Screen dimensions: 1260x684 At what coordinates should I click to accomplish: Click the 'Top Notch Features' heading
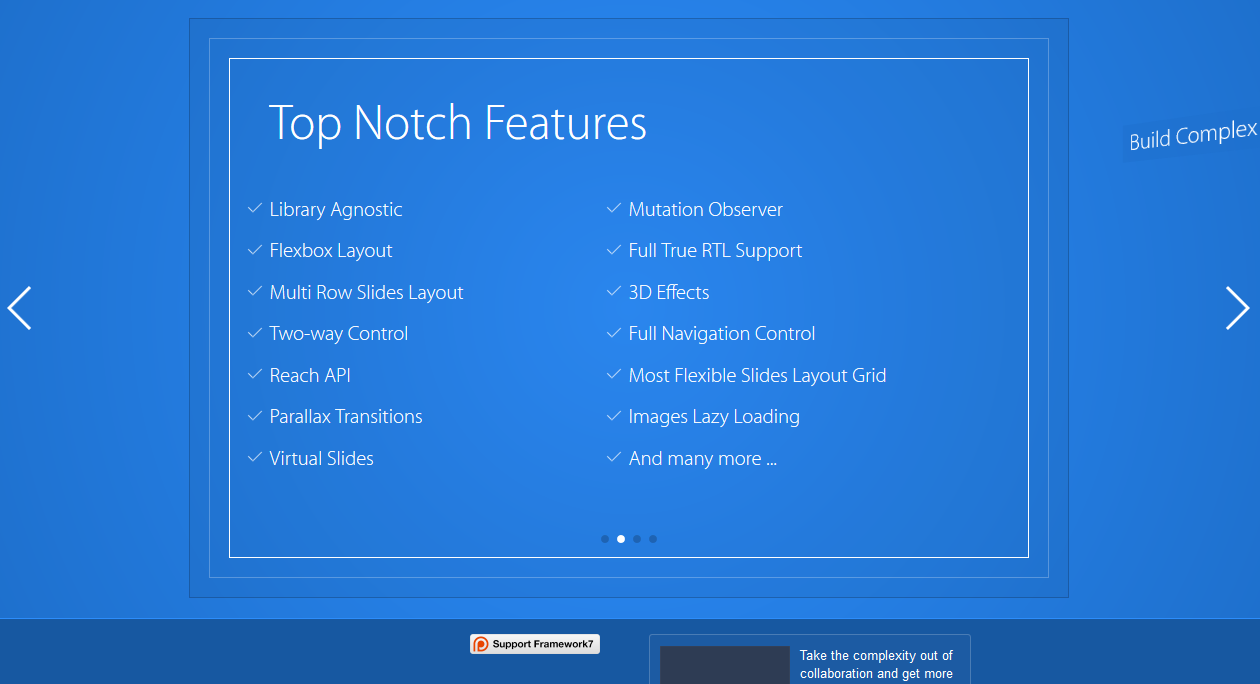pos(458,123)
